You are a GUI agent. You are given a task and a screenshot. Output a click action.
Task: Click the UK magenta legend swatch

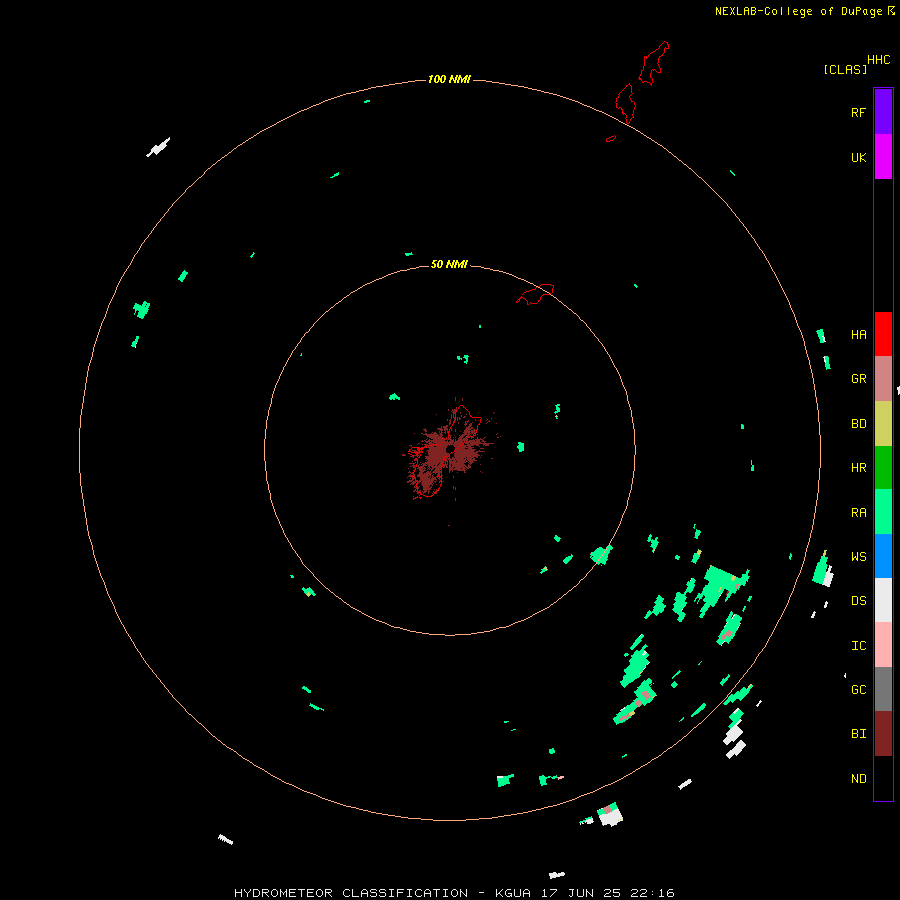tap(883, 157)
